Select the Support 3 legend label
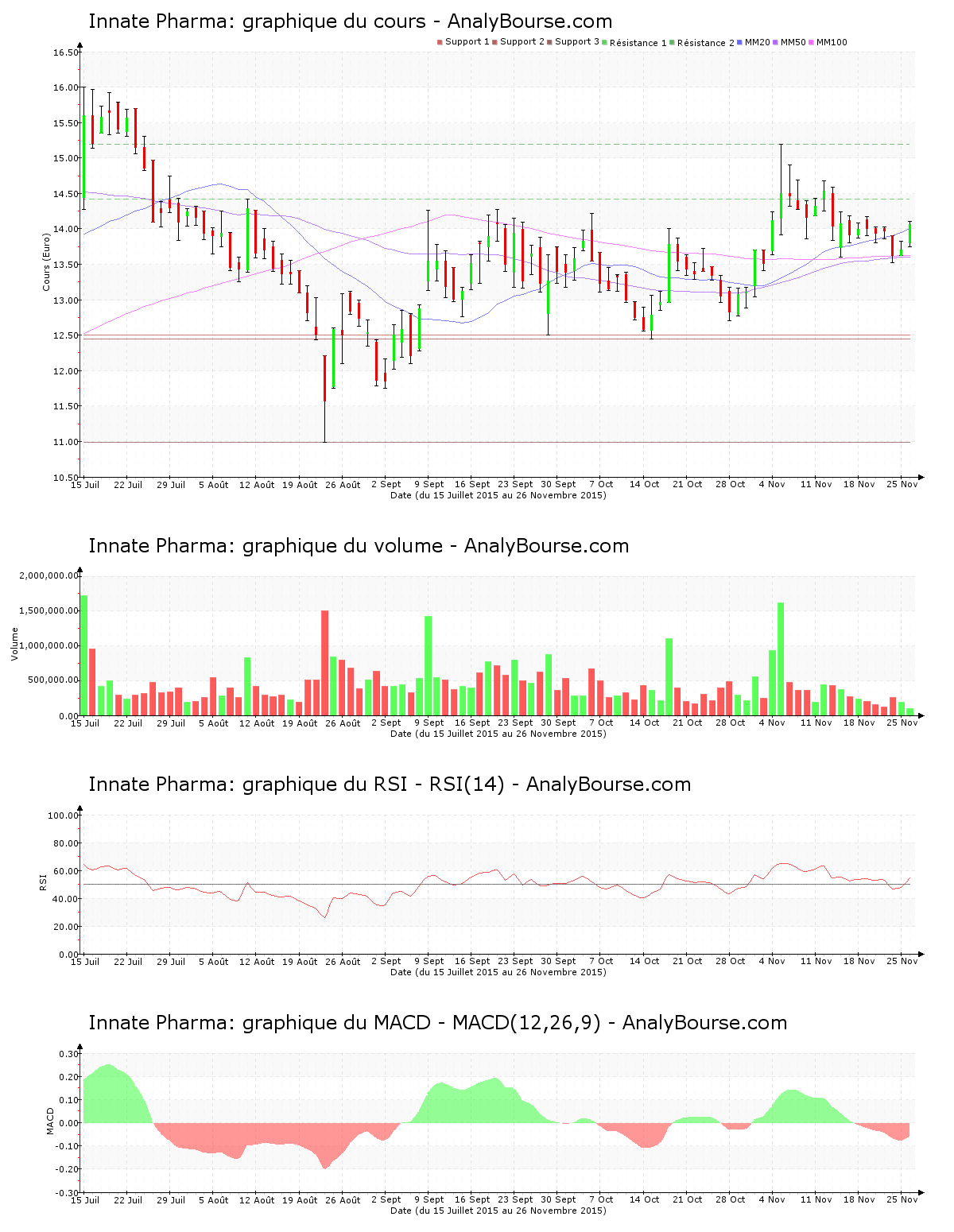The image size is (954, 1232). pos(577,42)
